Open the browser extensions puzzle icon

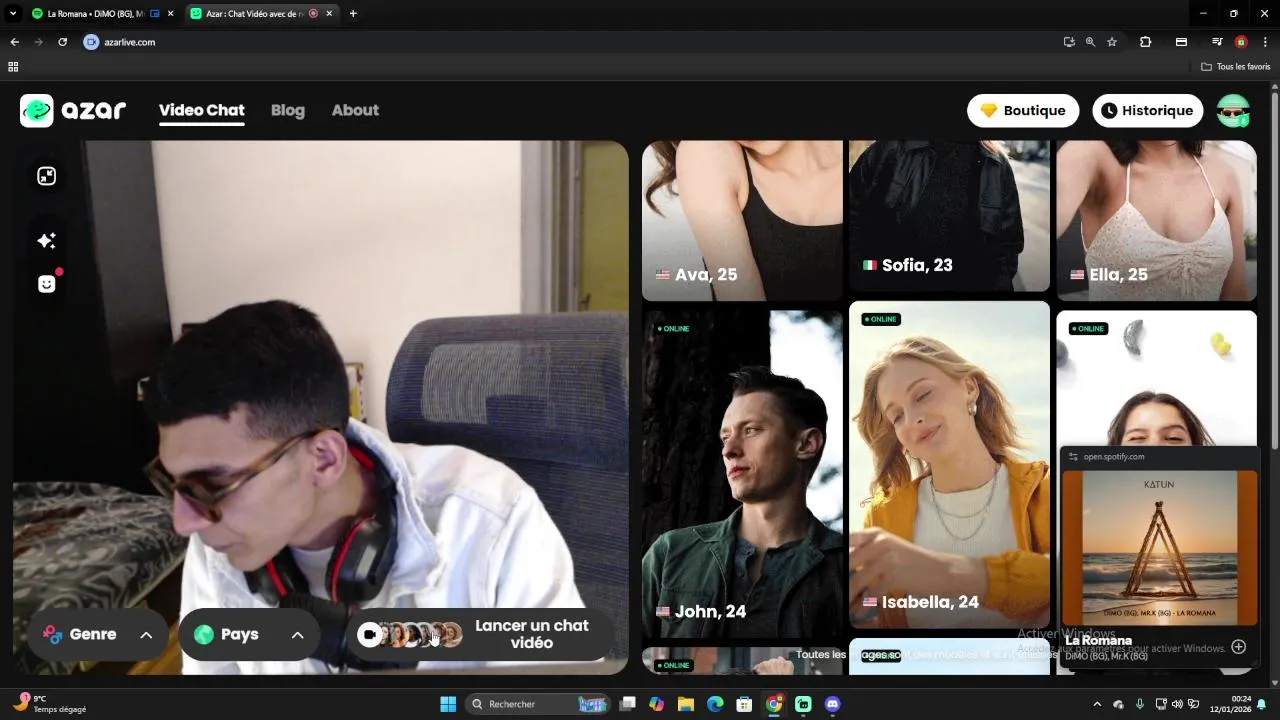[1146, 42]
